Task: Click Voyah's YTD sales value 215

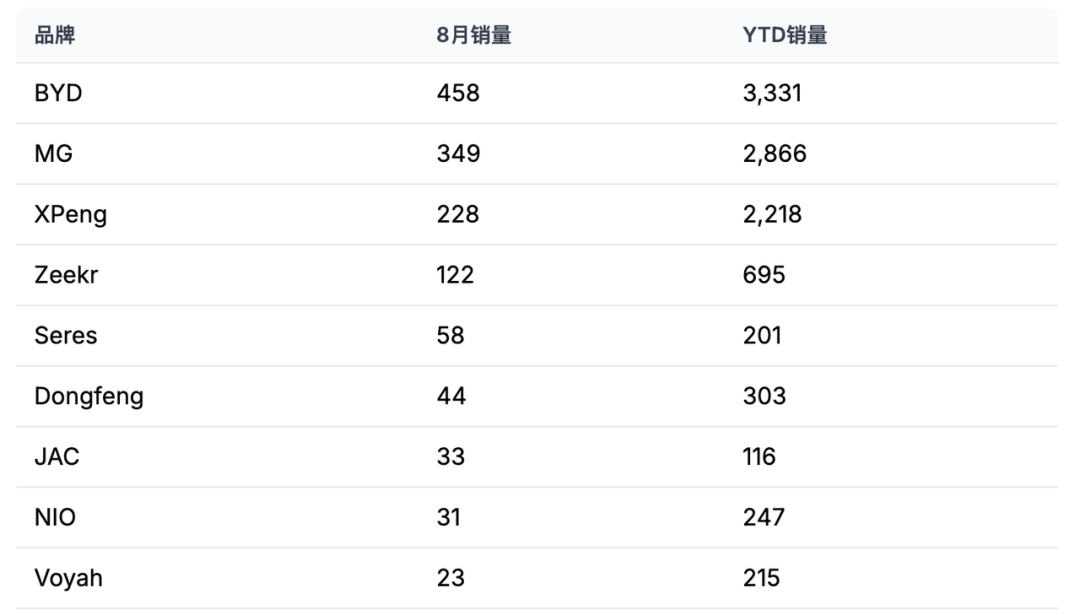Action: tap(762, 578)
